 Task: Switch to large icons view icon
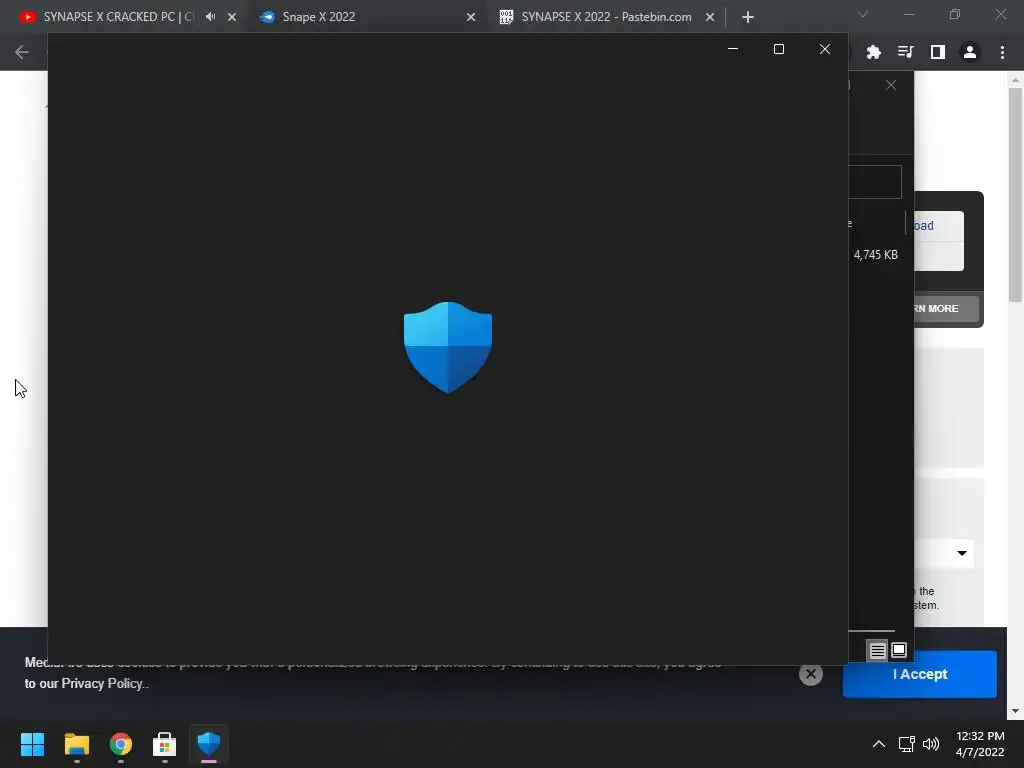tap(899, 650)
